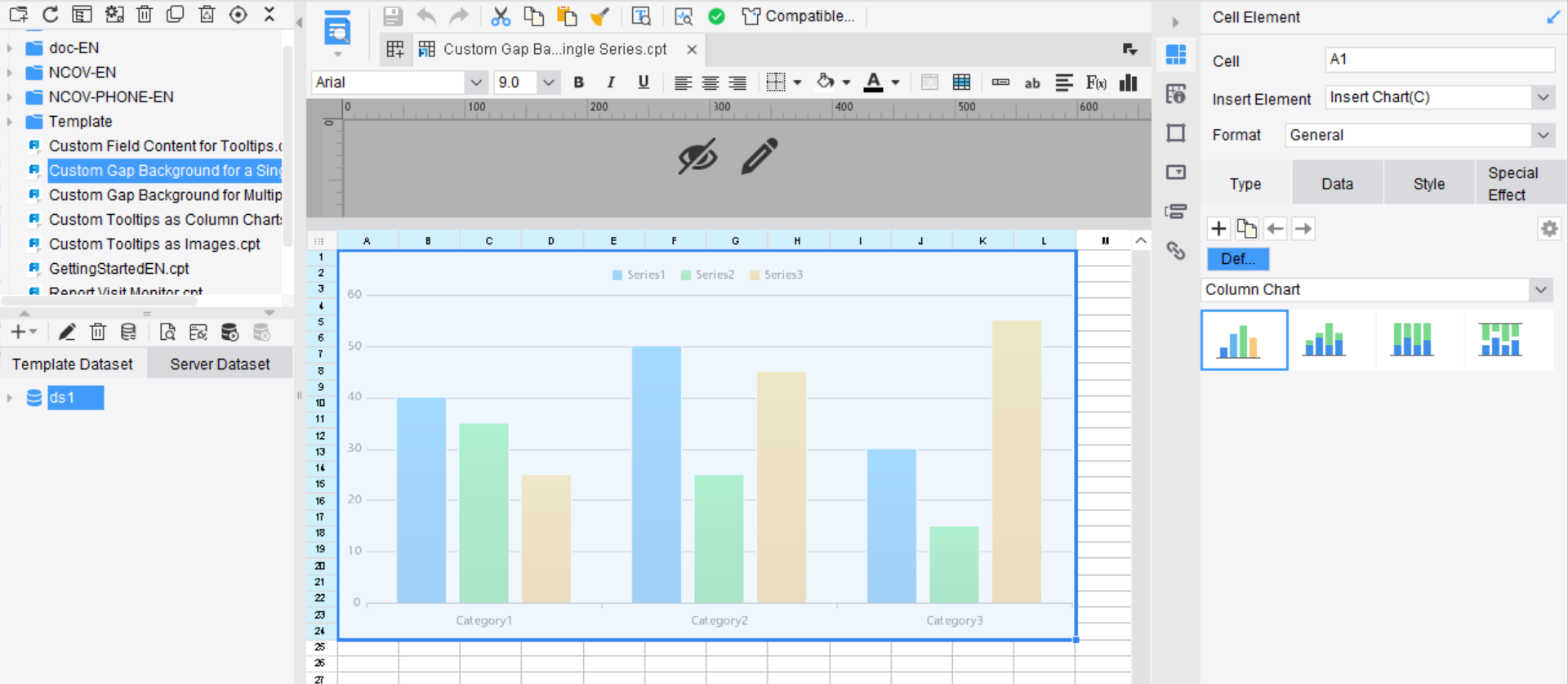1568x684 pixels.
Task: Click the Save icon in top toolbar
Action: [393, 16]
